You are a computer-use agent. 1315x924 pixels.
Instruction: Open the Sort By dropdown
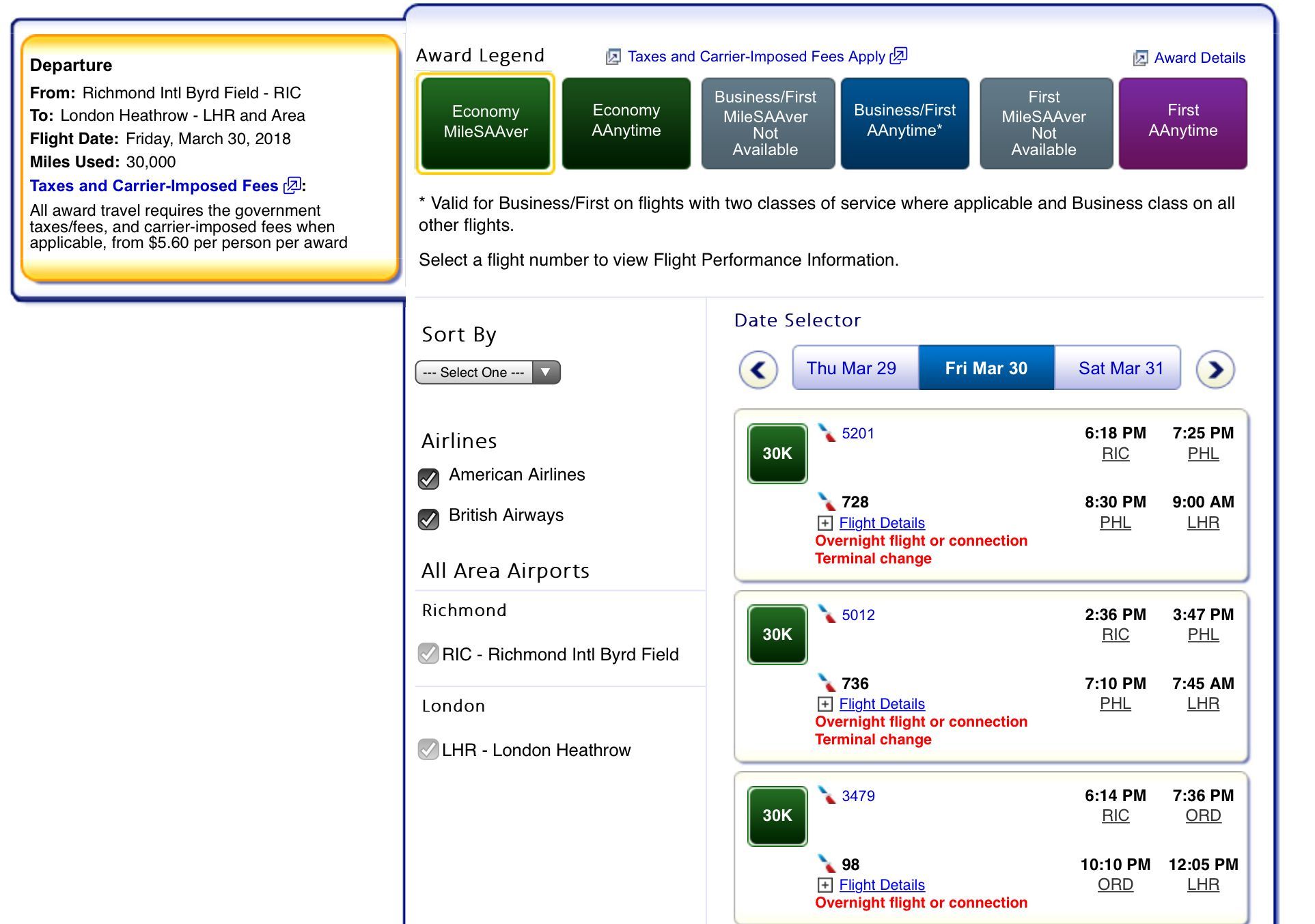coord(488,372)
